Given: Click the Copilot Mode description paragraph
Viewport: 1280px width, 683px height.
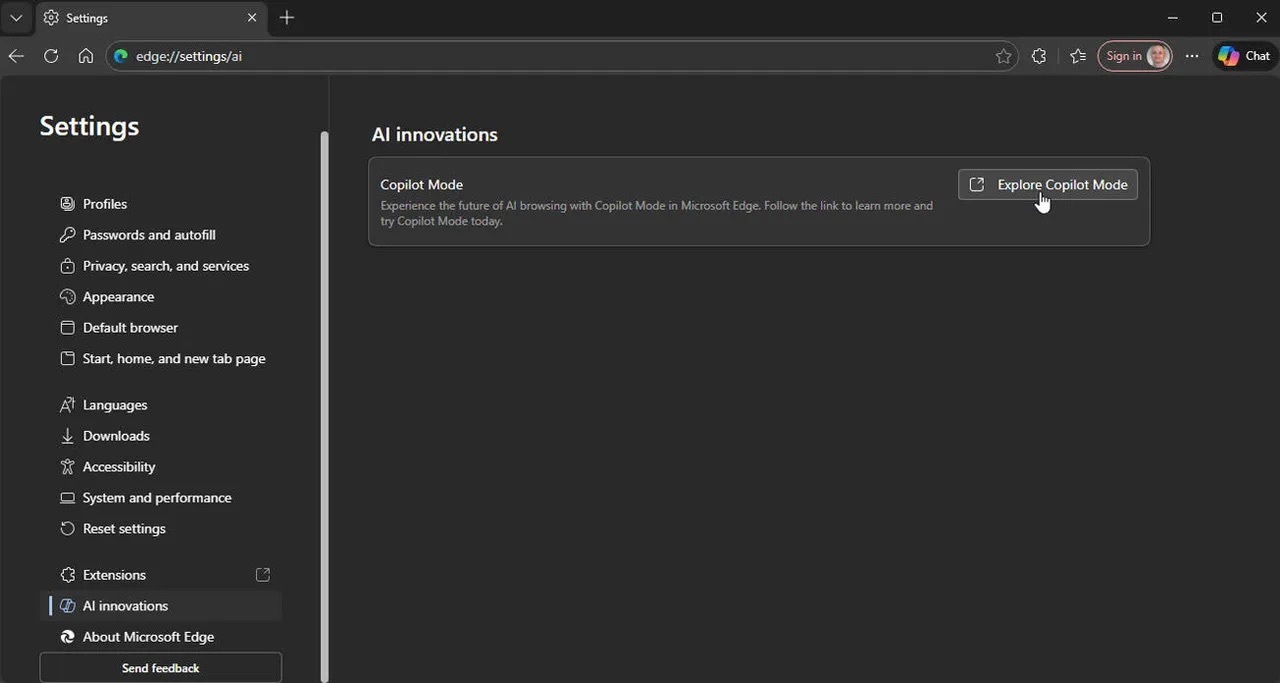Looking at the screenshot, I should click(x=657, y=213).
